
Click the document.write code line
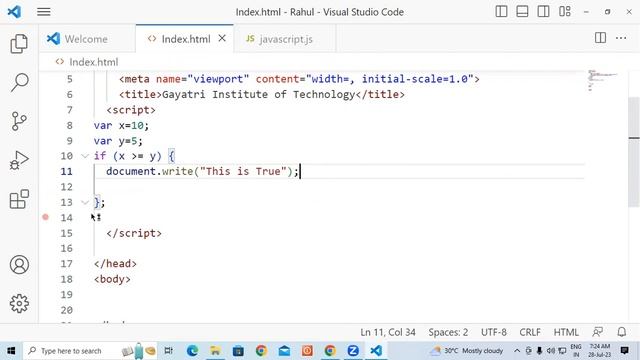coord(203,171)
